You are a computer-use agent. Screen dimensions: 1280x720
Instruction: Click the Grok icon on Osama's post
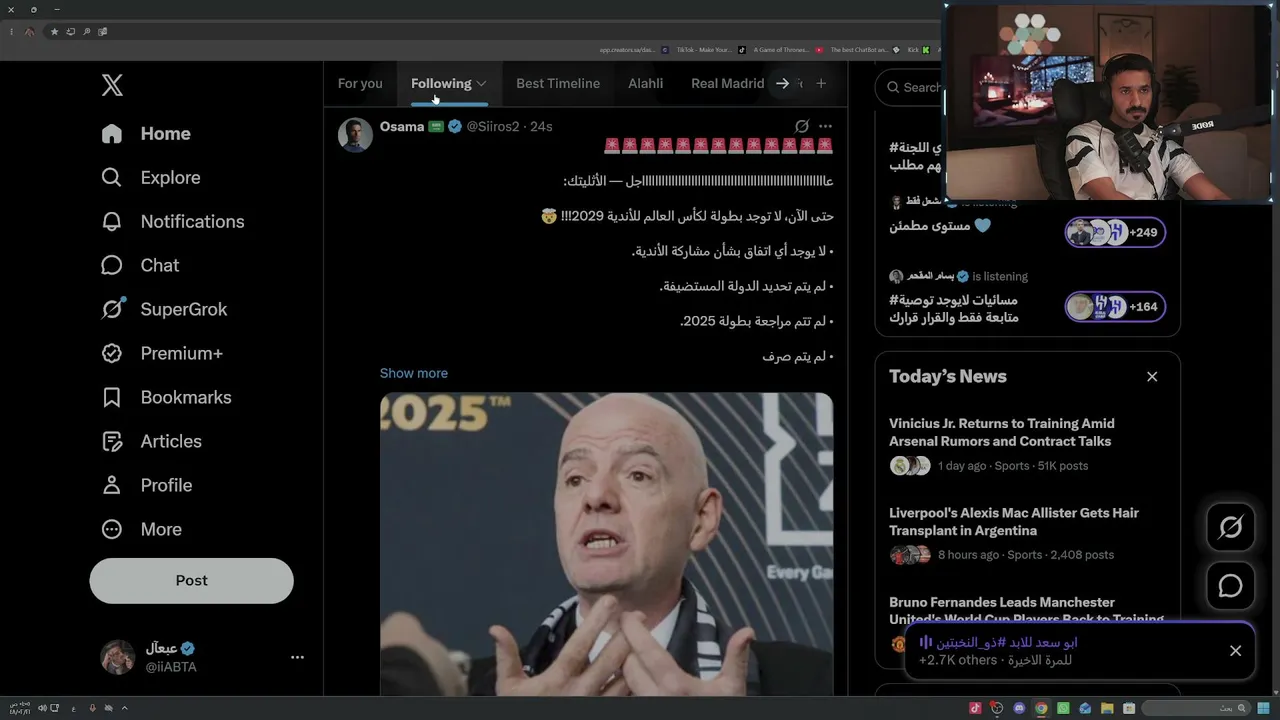click(801, 126)
